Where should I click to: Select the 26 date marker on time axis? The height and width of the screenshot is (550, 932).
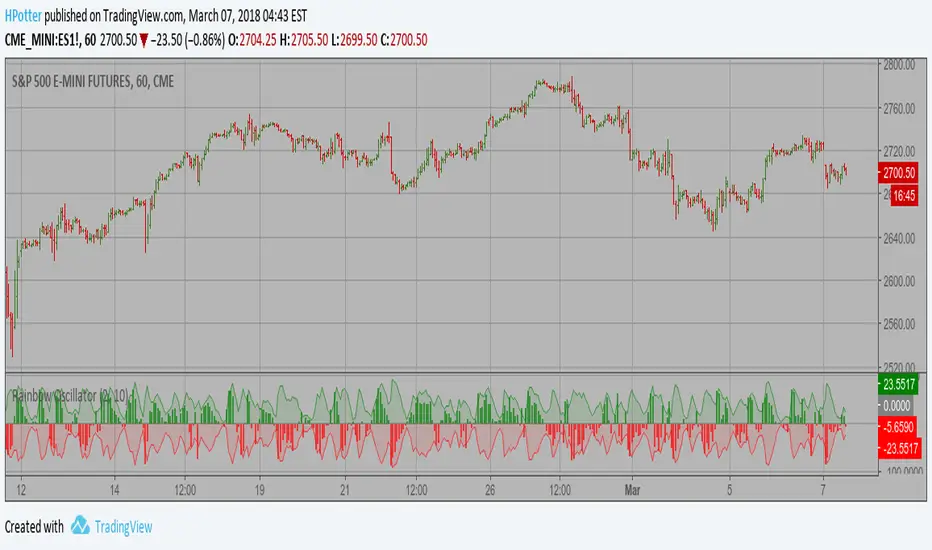click(488, 491)
